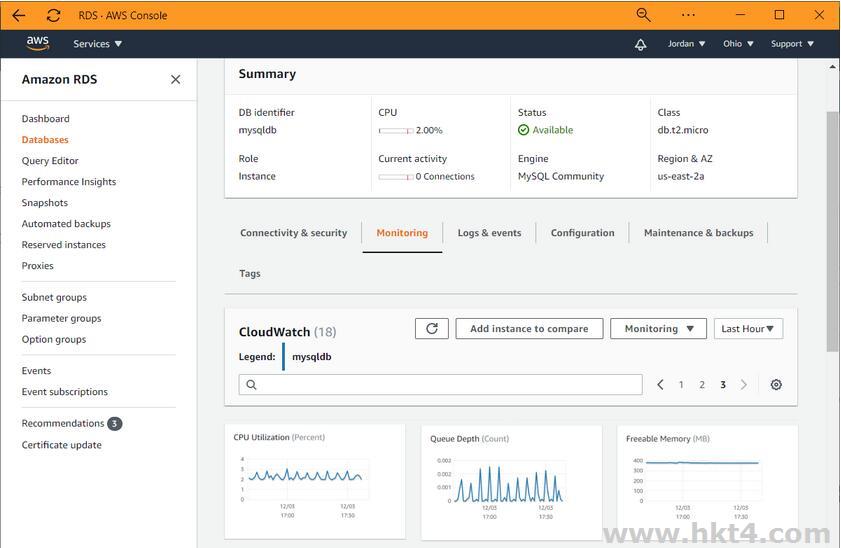This screenshot has width=841, height=548.
Task: Open the Jordan account dropdown
Action: click(x=687, y=44)
